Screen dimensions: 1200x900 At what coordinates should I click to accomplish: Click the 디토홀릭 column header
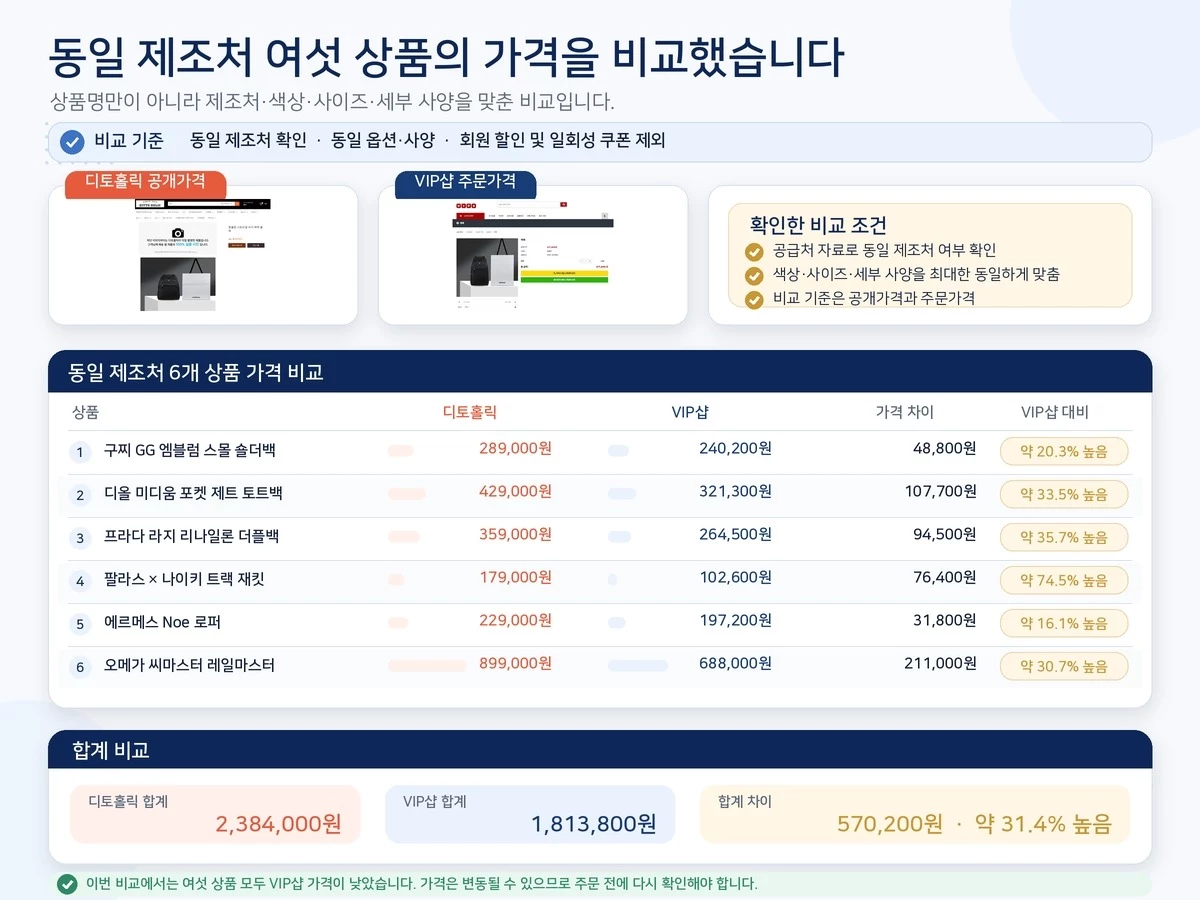(470, 412)
